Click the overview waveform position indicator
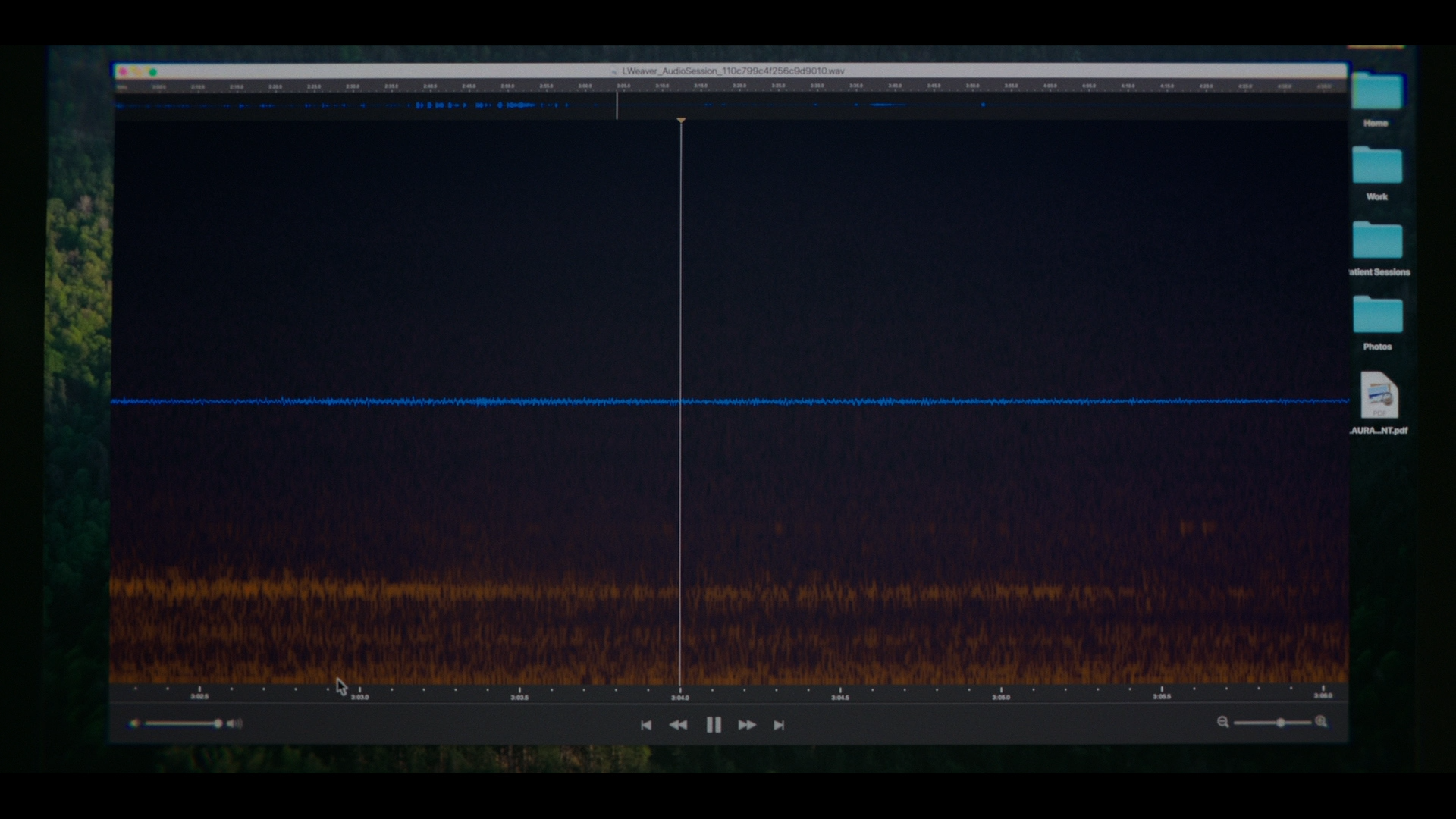Screen dimensions: 1456x819 click(x=617, y=105)
